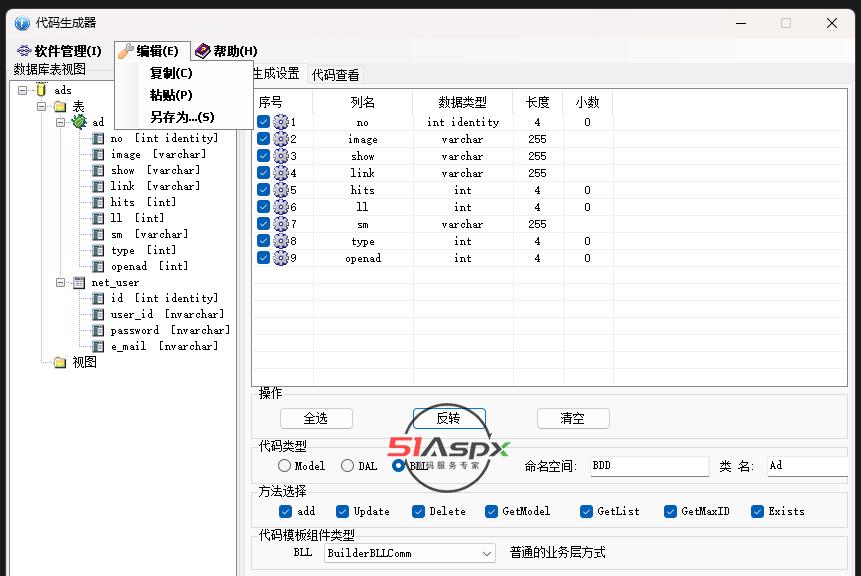
Task: Click gear icon in grid row 2
Action: tap(281, 139)
